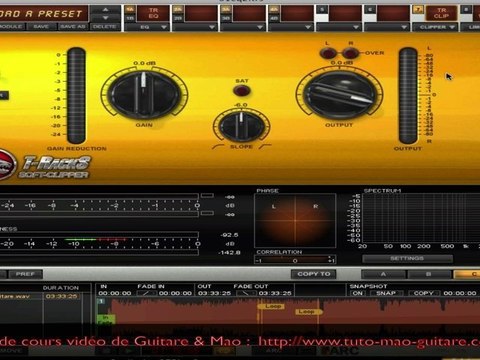This screenshot has height=360, width=480.
Task: Click the OUT time field
Action: point(214,293)
